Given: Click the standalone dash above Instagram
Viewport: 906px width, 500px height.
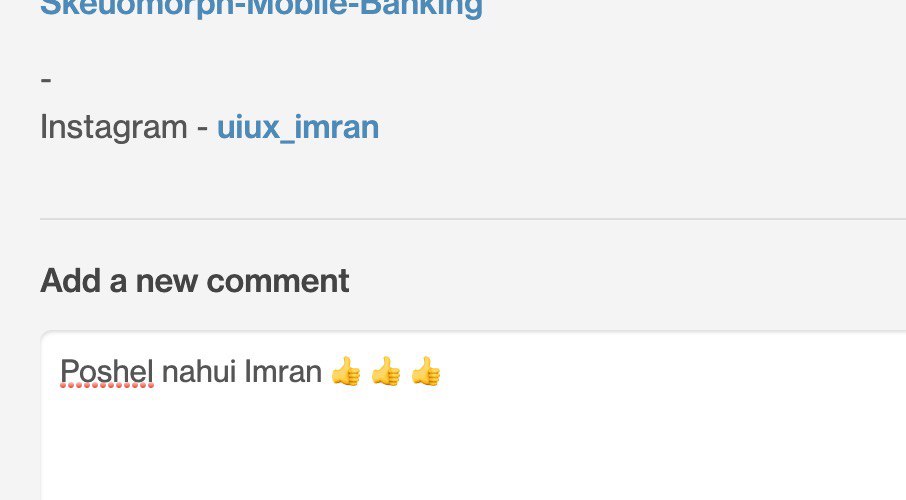Looking at the screenshot, I should pyautogui.click(x=46, y=79).
